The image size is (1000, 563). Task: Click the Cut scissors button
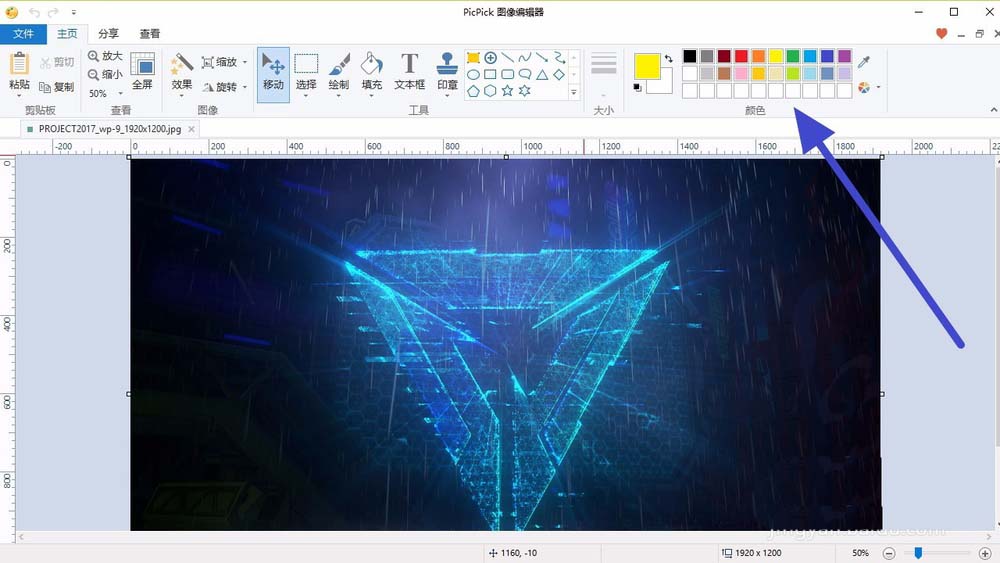[57, 62]
